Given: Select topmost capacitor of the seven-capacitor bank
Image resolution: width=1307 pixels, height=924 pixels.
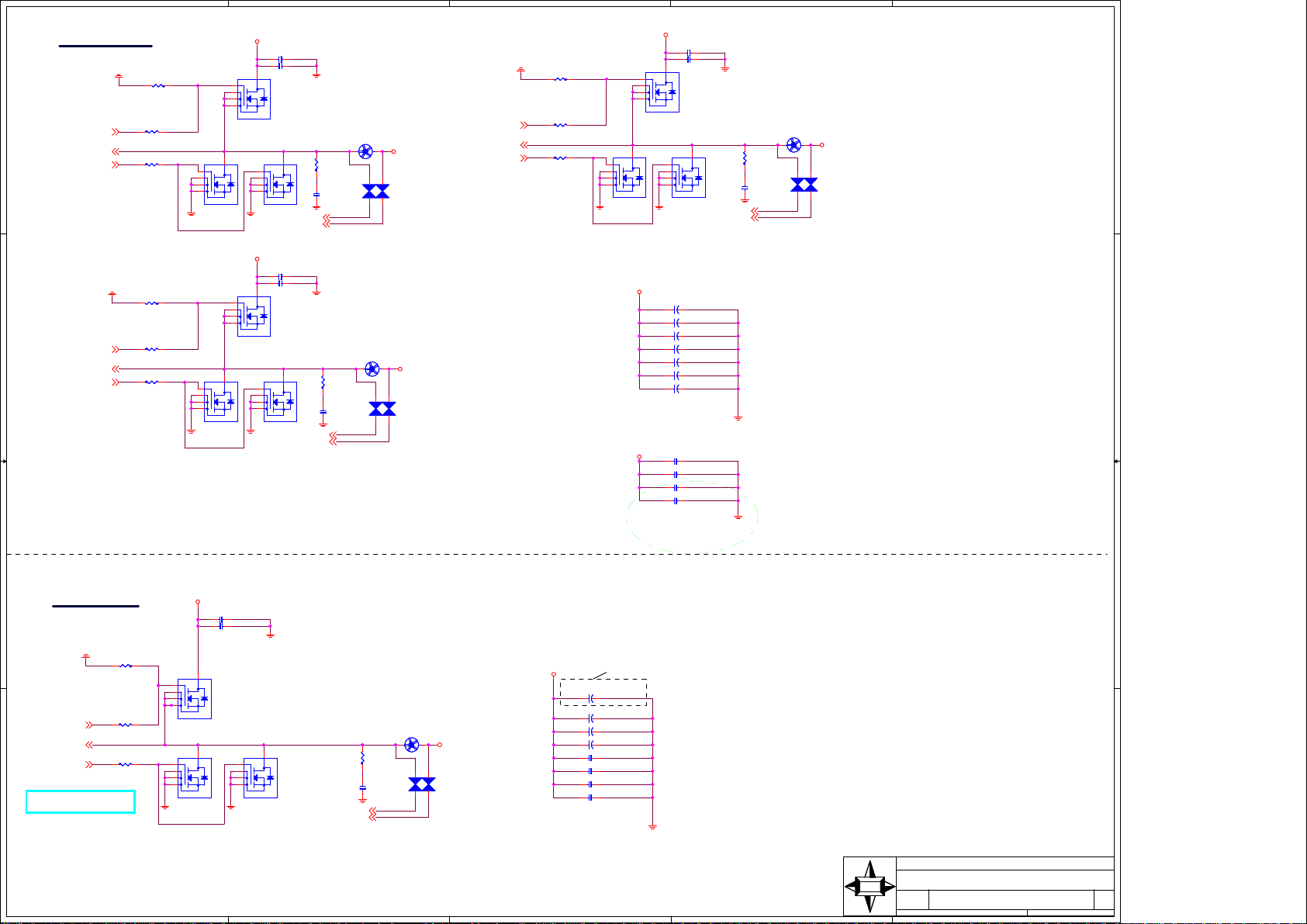Looking at the screenshot, I should click(x=677, y=310).
